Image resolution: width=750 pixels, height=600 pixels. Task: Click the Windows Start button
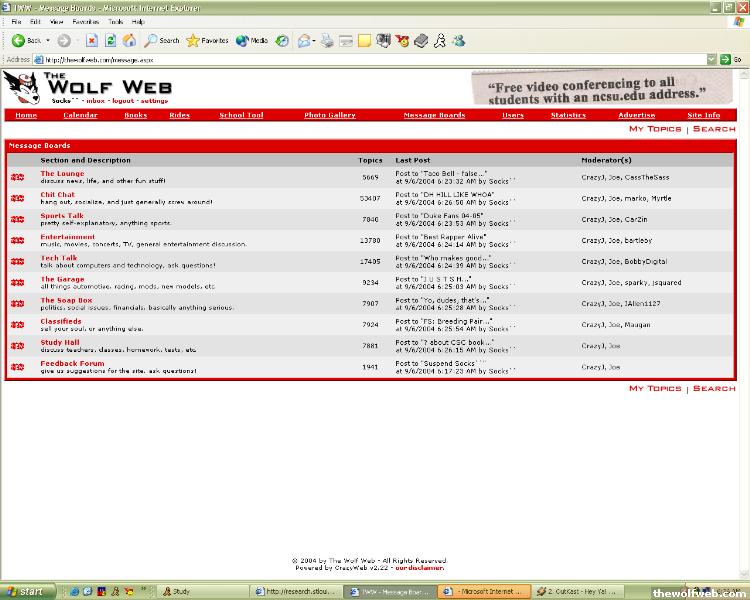25,591
